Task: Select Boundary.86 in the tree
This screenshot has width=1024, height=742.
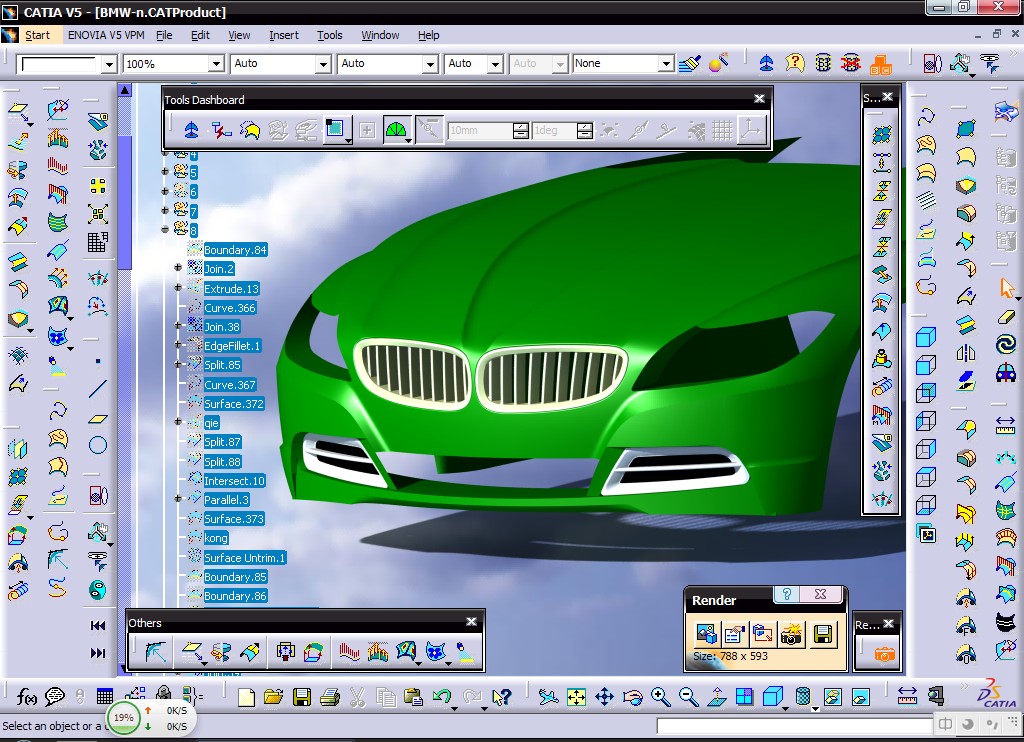Action: 235,596
